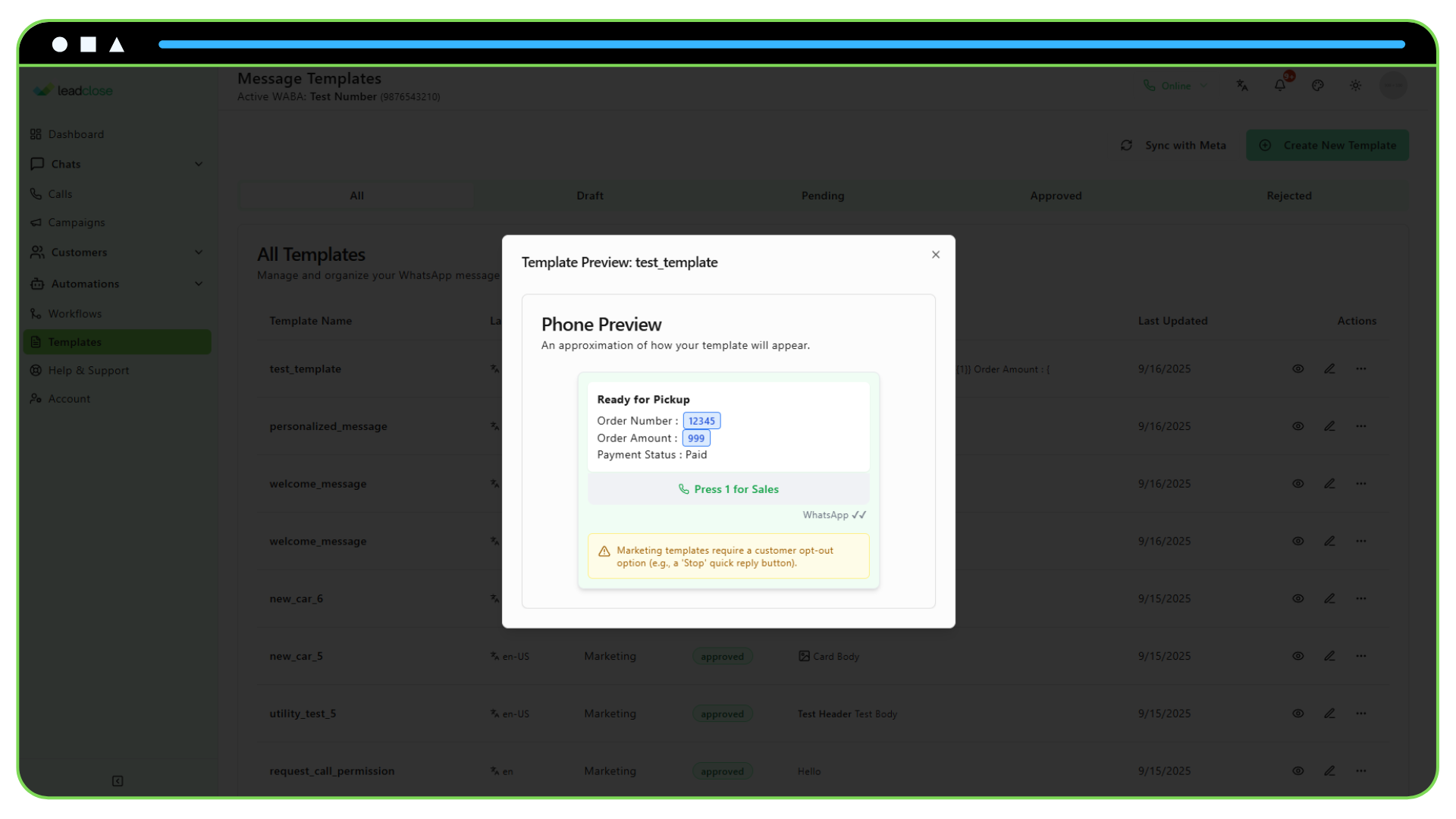Viewport: 1456px width, 819px height.
Task: Switch to the Rejected templates tab
Action: [x=1289, y=196]
